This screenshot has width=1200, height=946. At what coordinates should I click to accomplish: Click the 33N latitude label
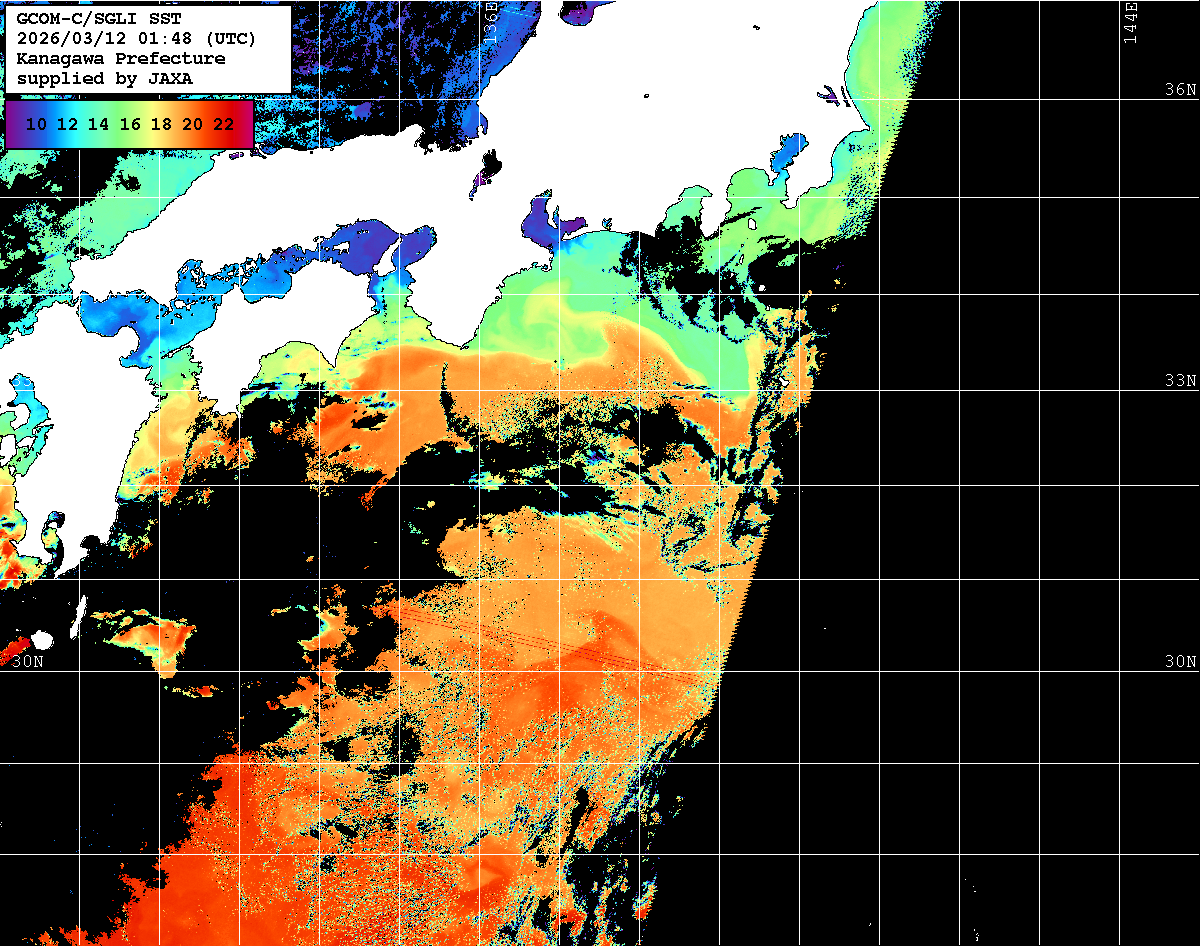(x=1180, y=381)
